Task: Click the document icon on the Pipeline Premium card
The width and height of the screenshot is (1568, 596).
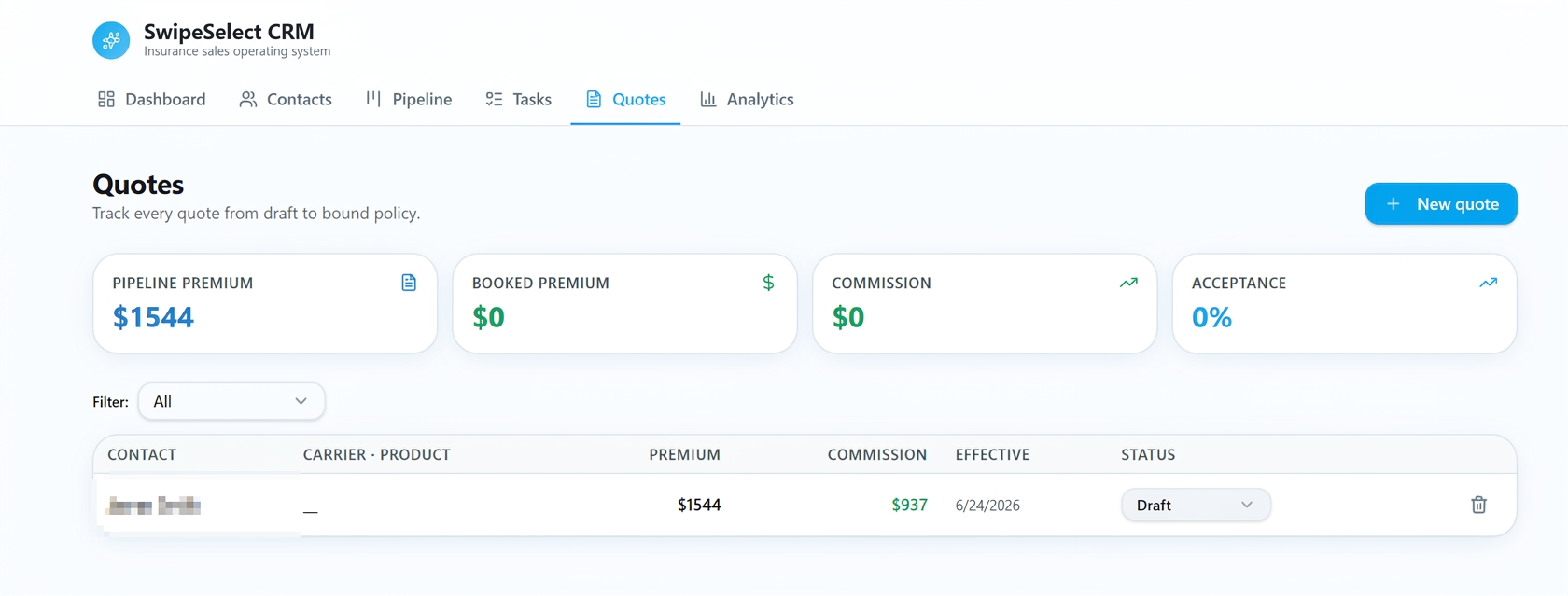Action: pyautogui.click(x=409, y=283)
